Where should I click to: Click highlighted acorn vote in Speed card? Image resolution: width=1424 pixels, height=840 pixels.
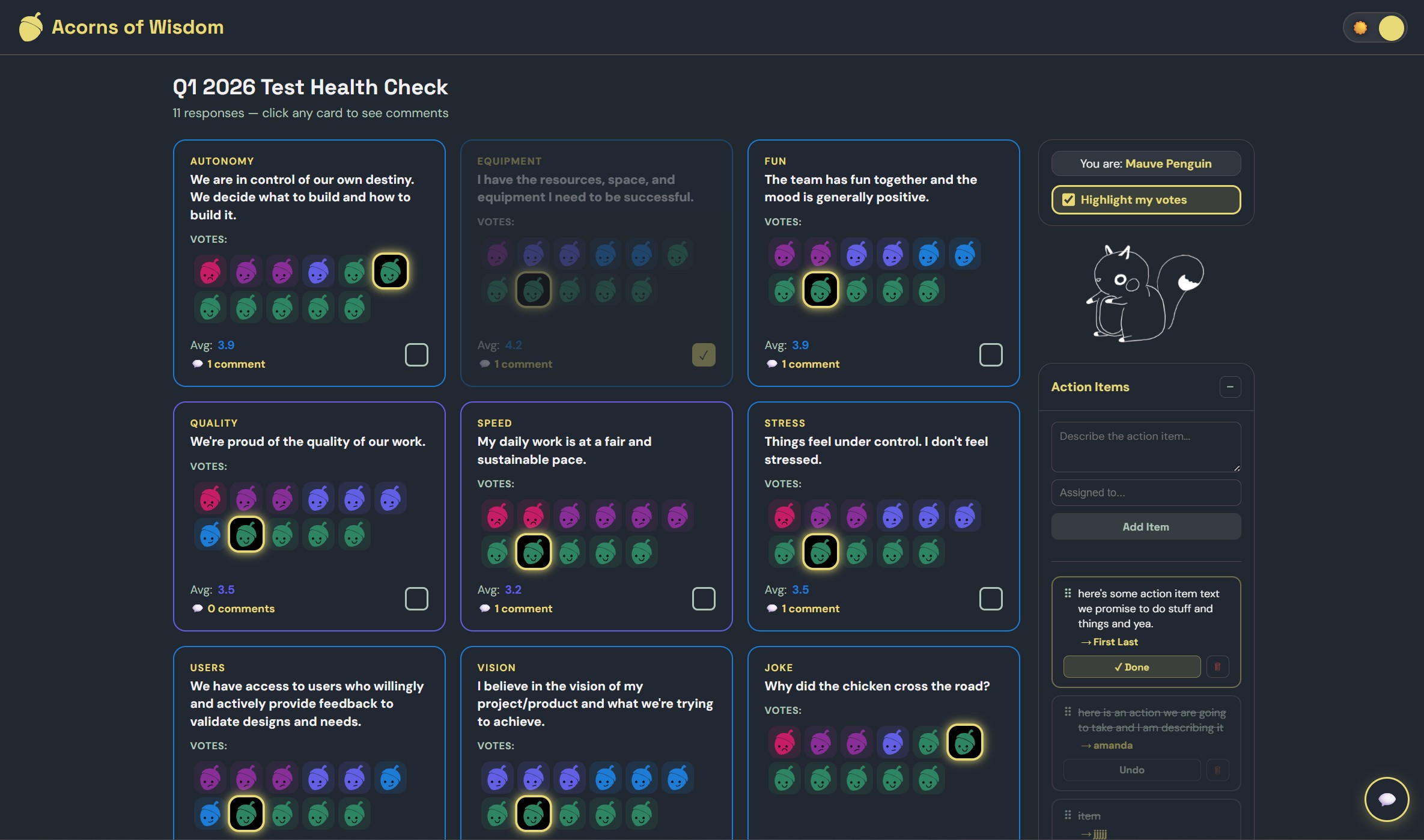pos(534,552)
